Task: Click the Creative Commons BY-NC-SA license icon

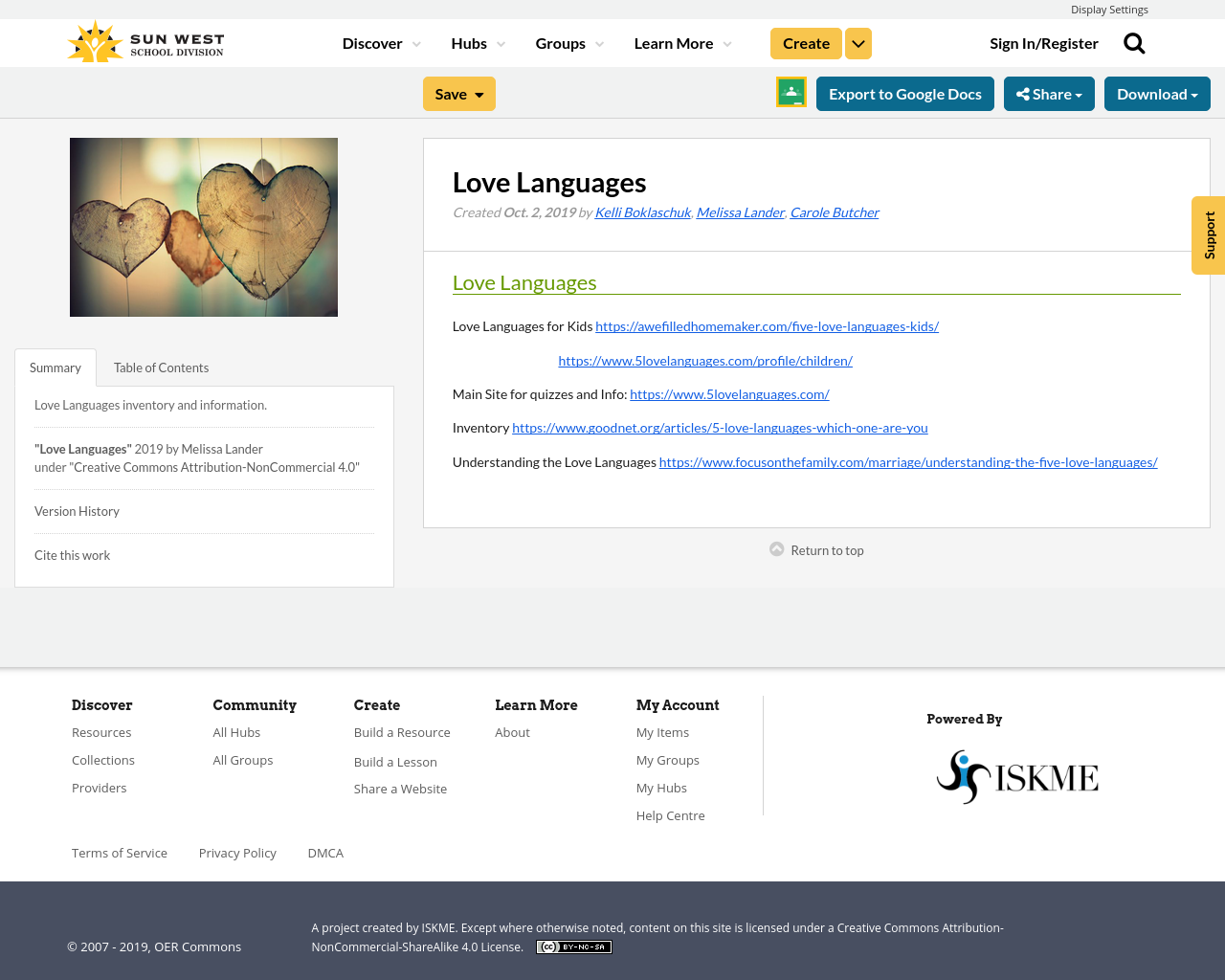Action: [573, 946]
